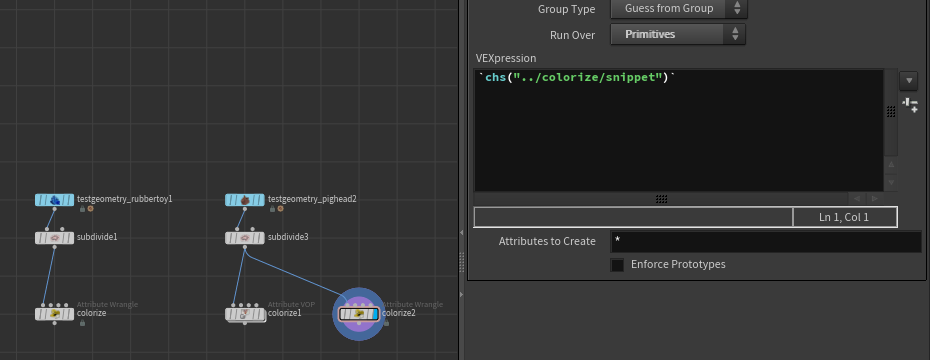Click inside the VEXpression code editor
Screen dimensions: 930x360
click(679, 130)
